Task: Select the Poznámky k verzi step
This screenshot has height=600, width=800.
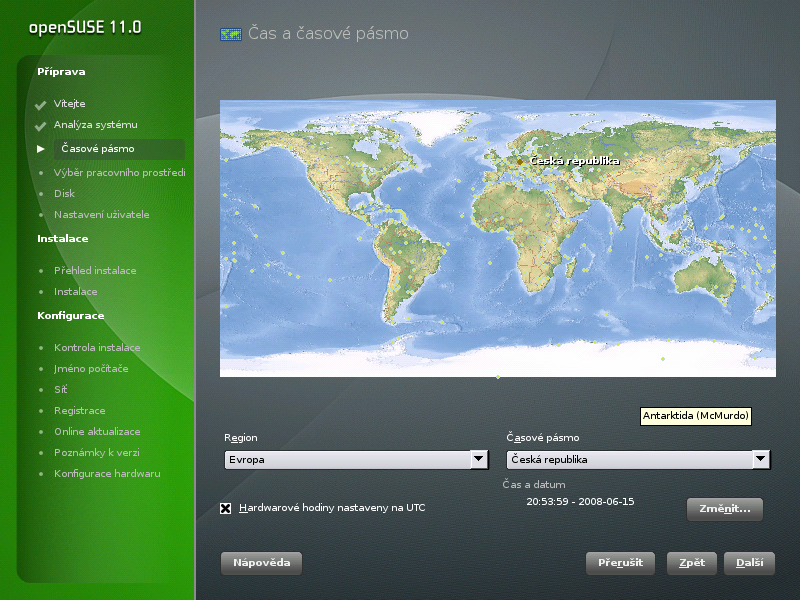Action: point(96,453)
